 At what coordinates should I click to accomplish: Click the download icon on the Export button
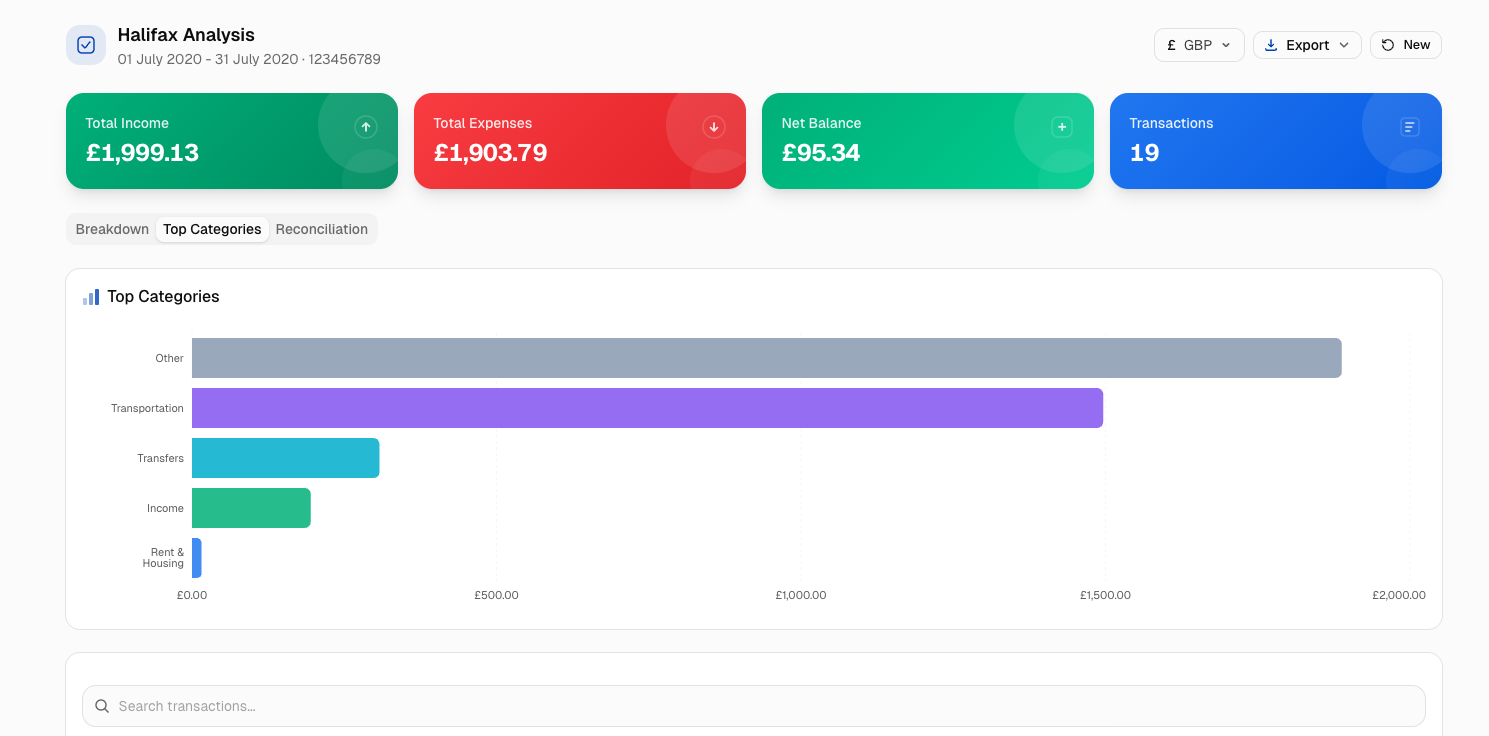[1271, 45]
